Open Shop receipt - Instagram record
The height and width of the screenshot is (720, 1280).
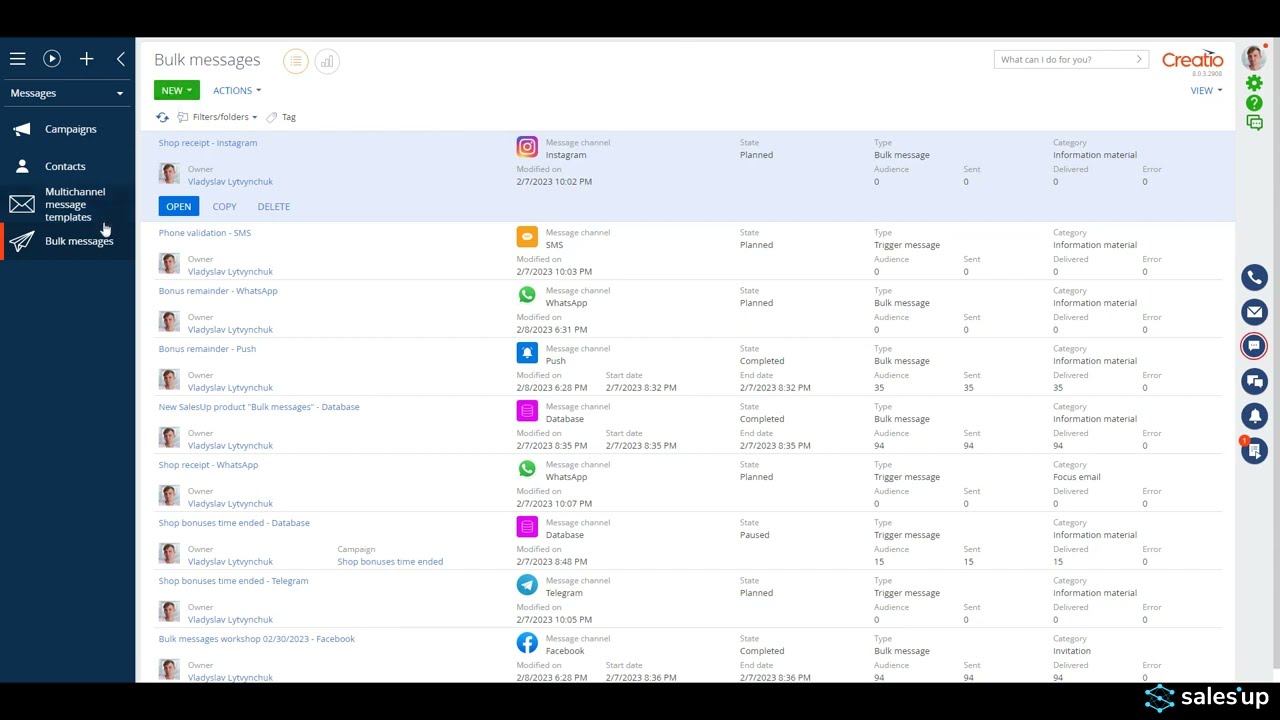tap(208, 143)
